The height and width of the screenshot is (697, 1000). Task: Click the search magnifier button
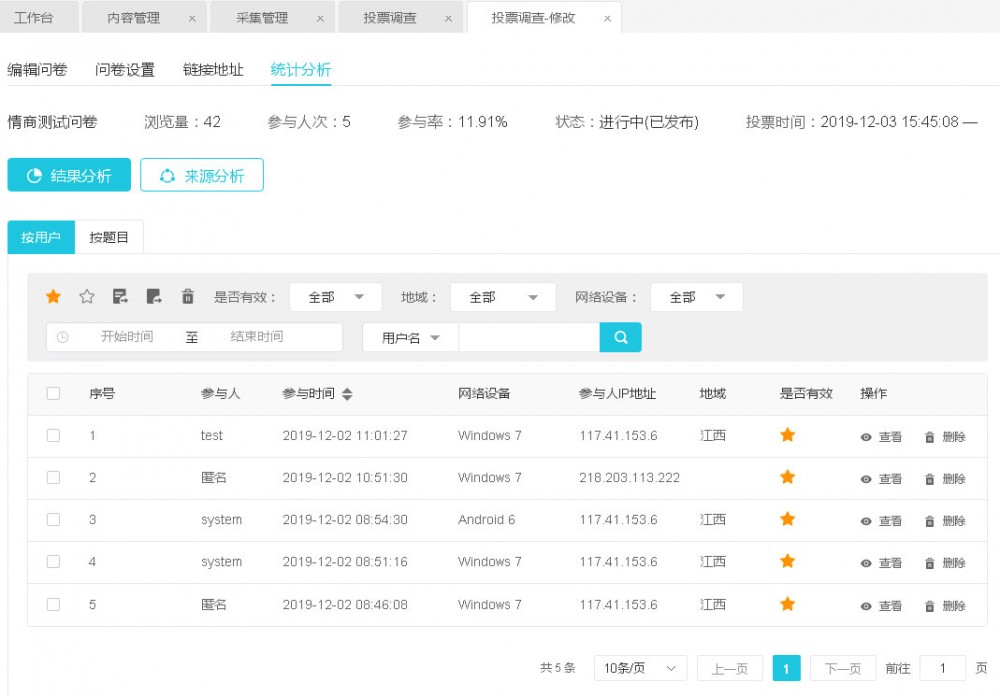pyautogui.click(x=620, y=338)
